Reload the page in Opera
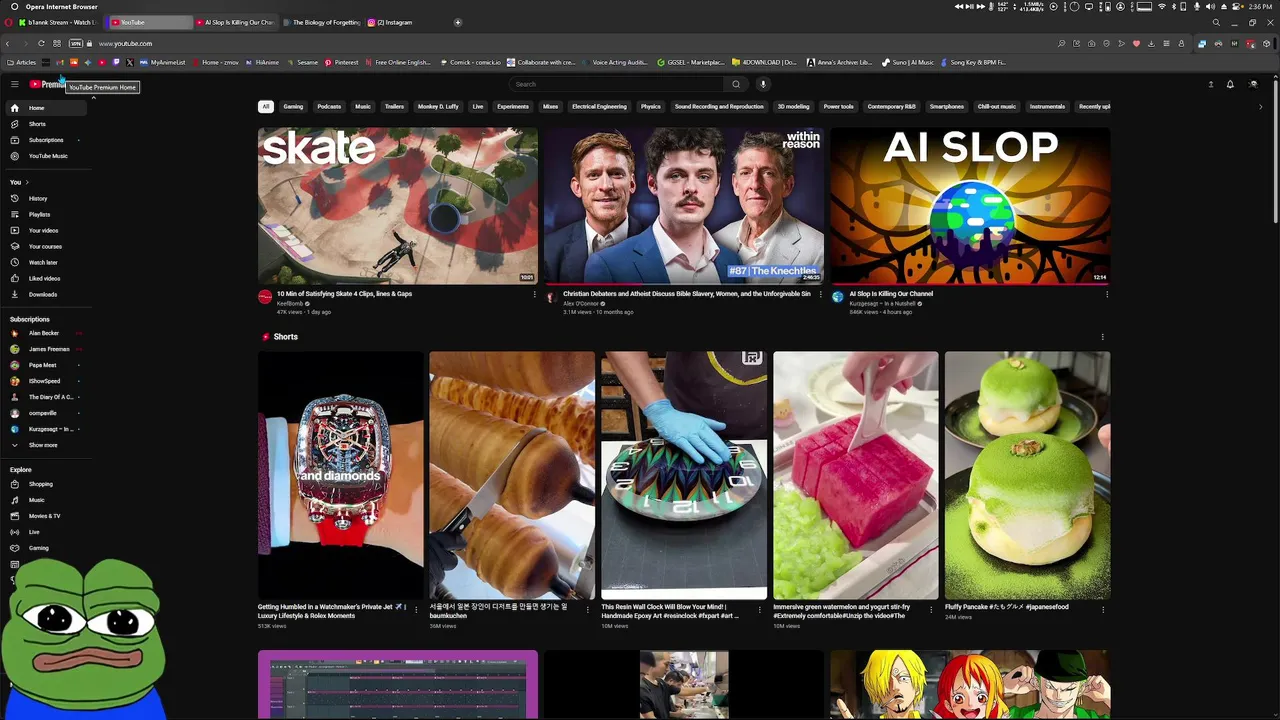1280x720 pixels. [41, 43]
